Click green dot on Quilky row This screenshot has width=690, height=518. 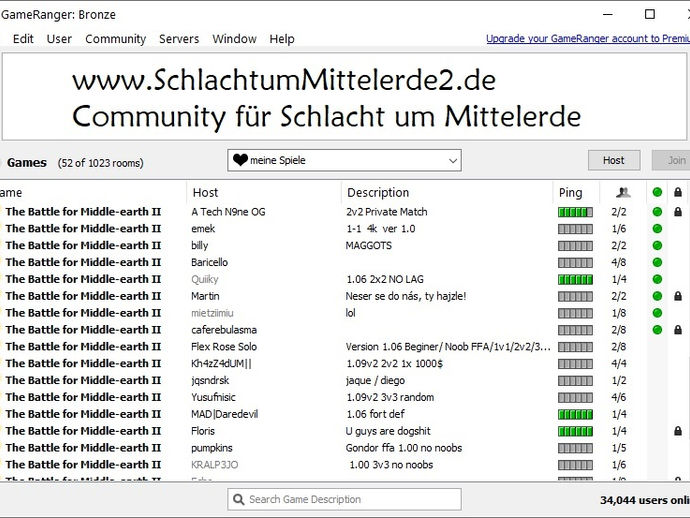tap(657, 279)
